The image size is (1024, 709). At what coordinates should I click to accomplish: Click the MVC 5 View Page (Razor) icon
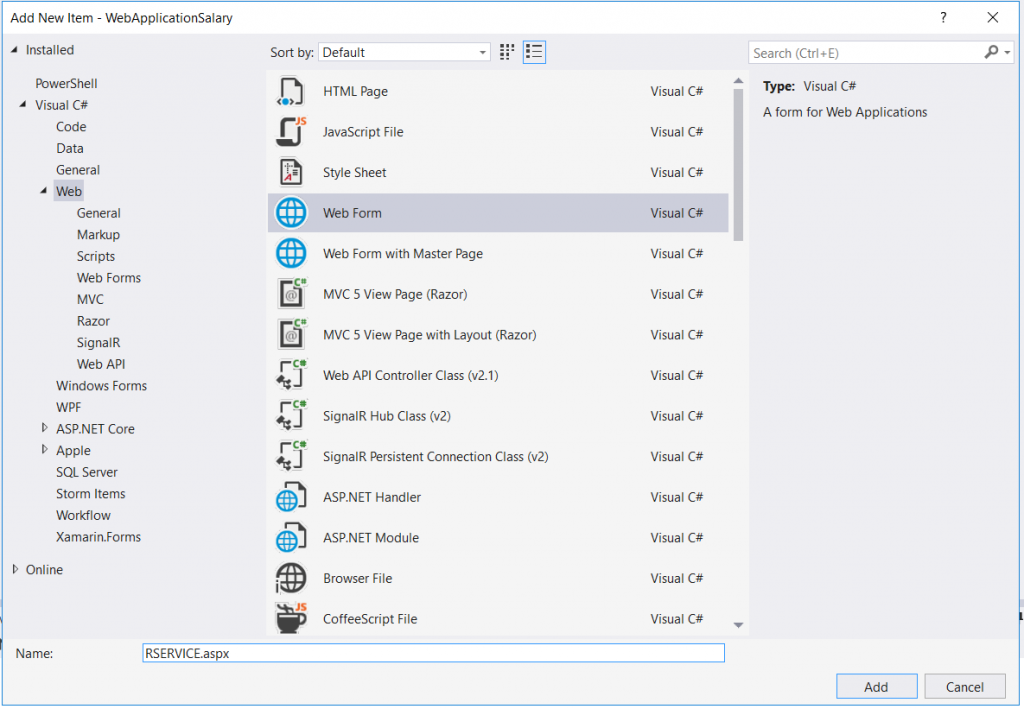pos(291,294)
